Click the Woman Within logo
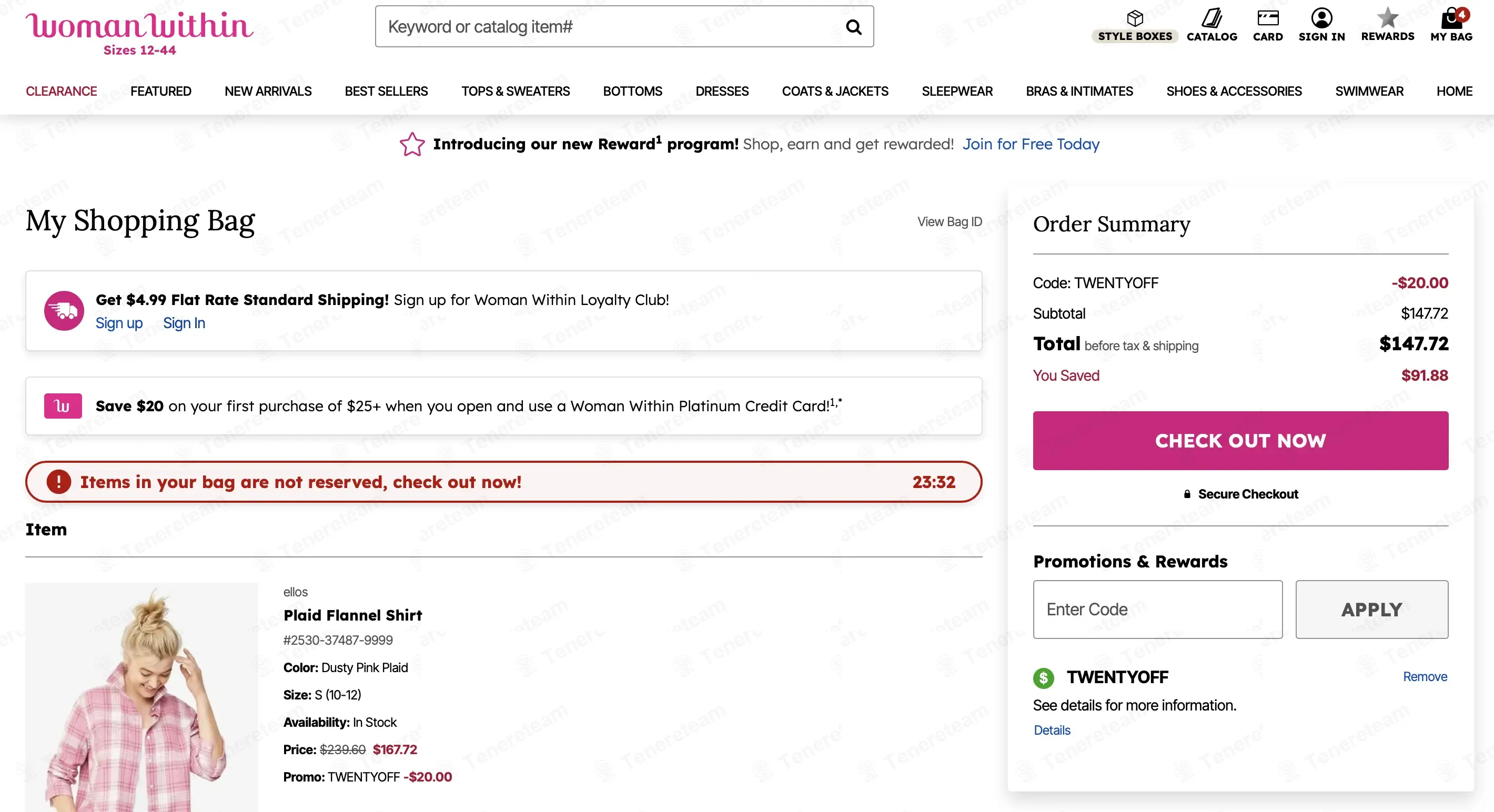The image size is (1494, 812). pyautogui.click(x=139, y=33)
